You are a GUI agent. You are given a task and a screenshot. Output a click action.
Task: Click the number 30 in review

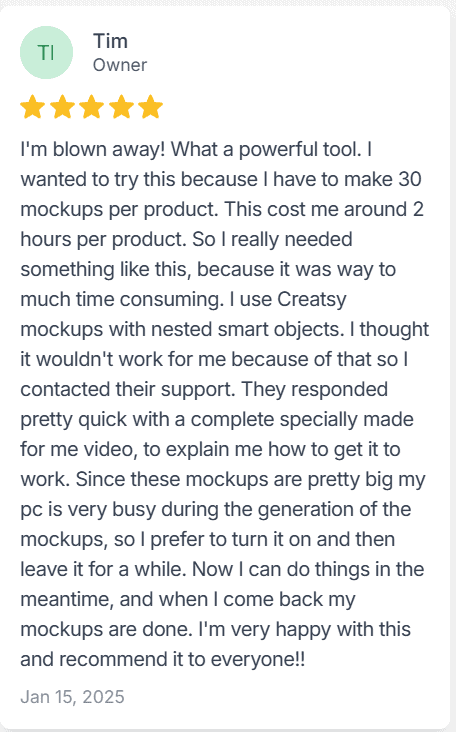(410, 179)
